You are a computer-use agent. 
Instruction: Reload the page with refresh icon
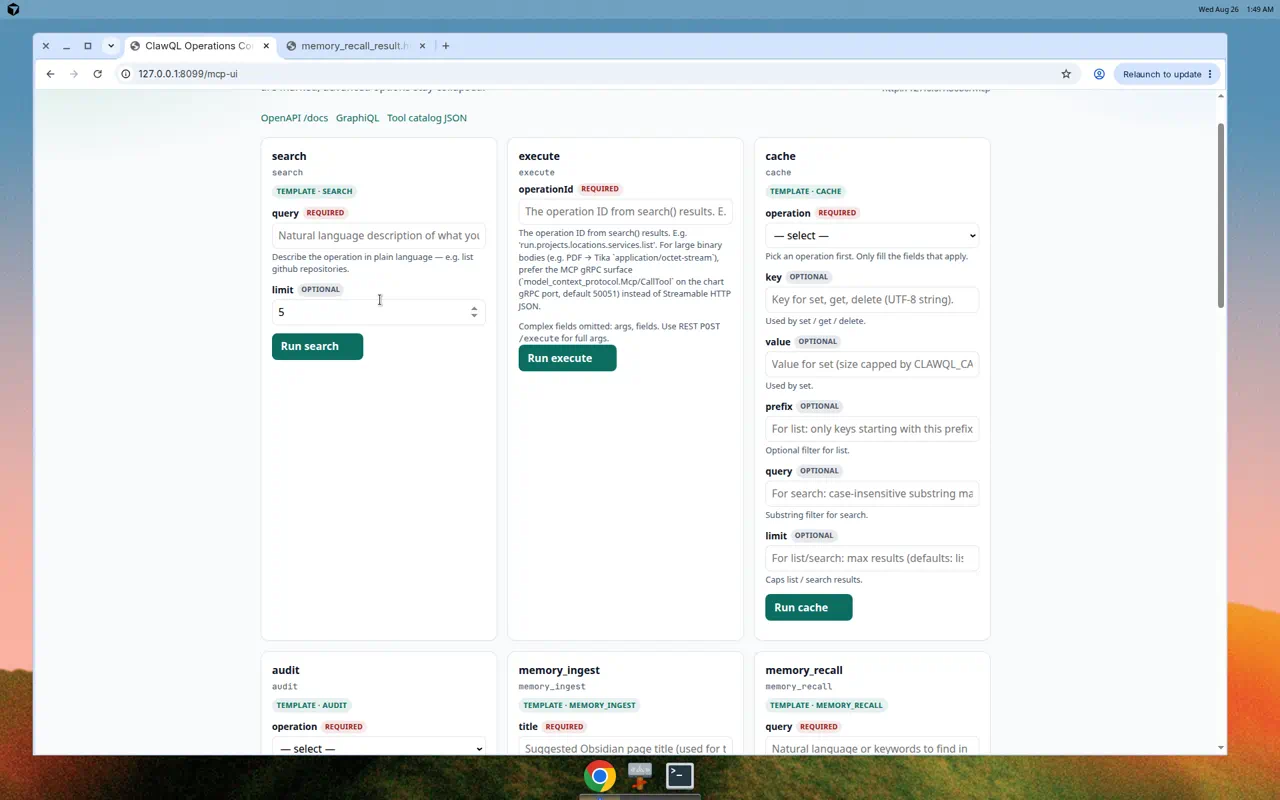(x=97, y=74)
